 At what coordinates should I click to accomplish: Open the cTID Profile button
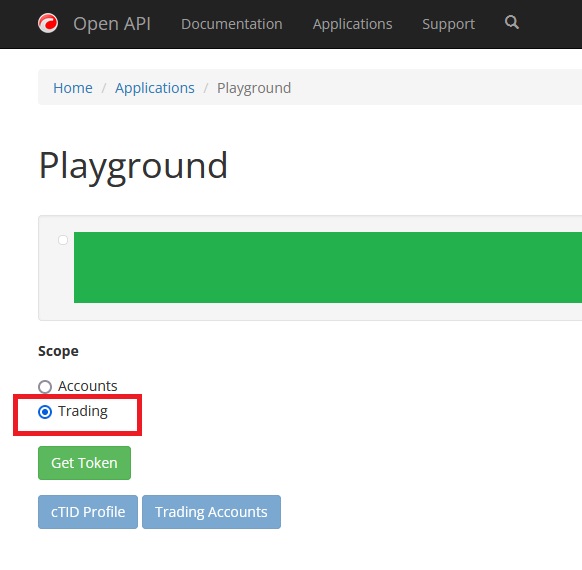(x=88, y=512)
